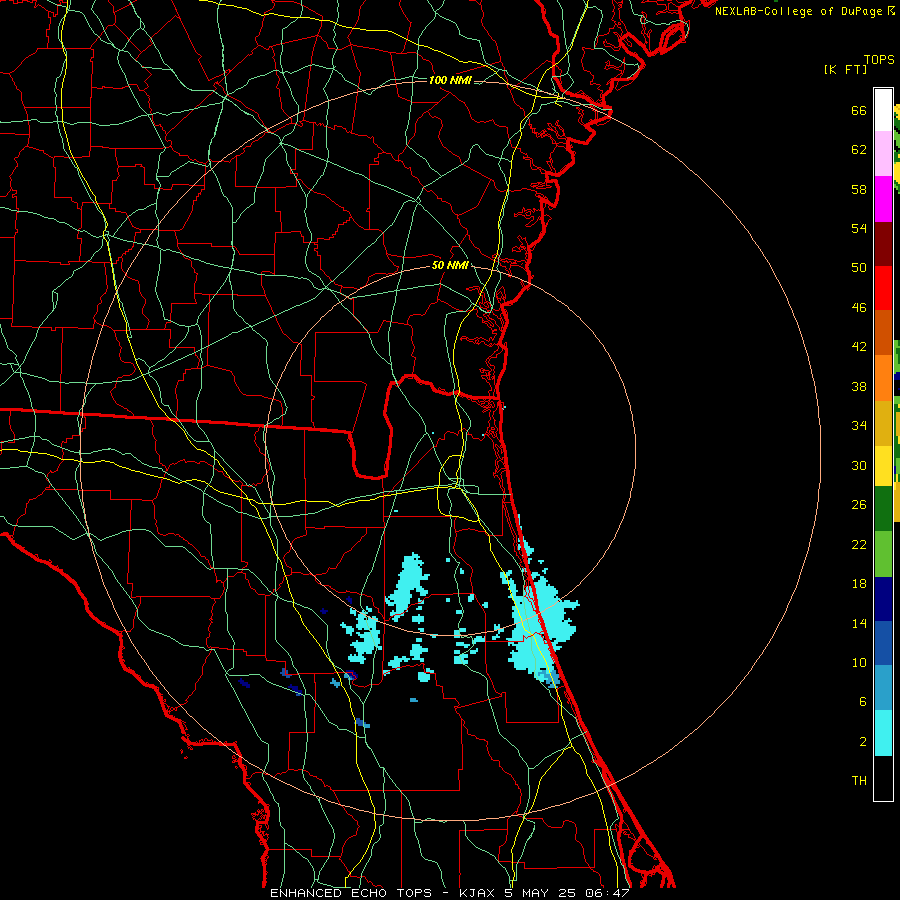Pick the magenta legend color block

[883, 199]
